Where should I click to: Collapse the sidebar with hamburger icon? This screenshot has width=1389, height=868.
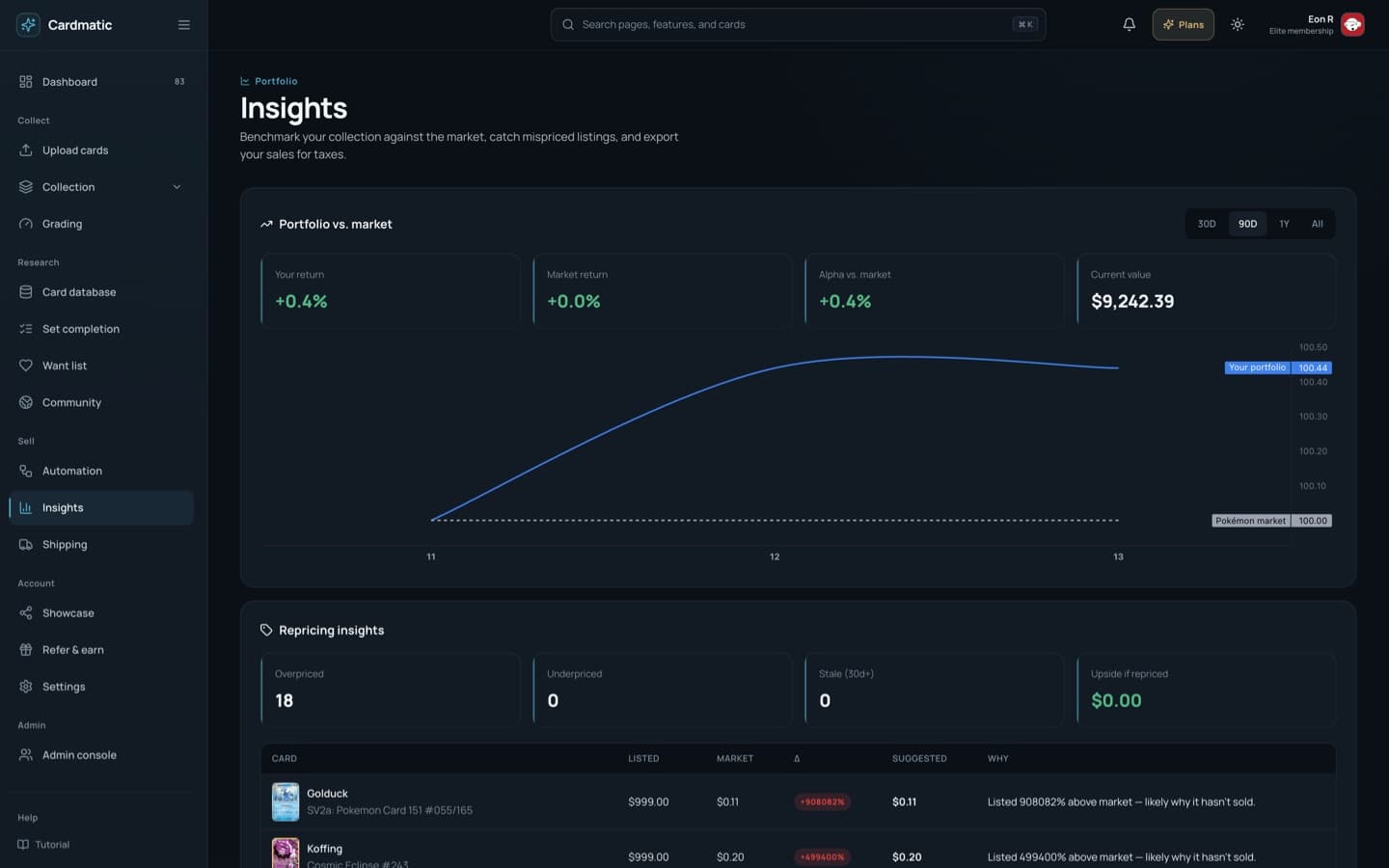(184, 25)
